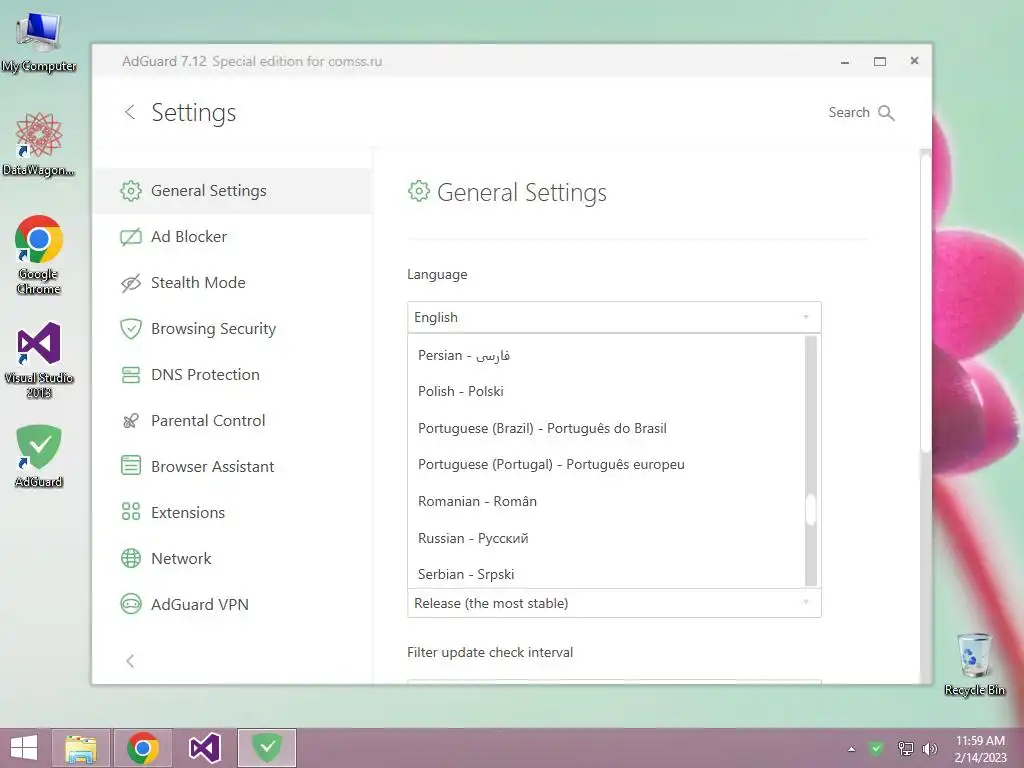
Task: Open the AdGuard VPN section
Action: point(232,605)
